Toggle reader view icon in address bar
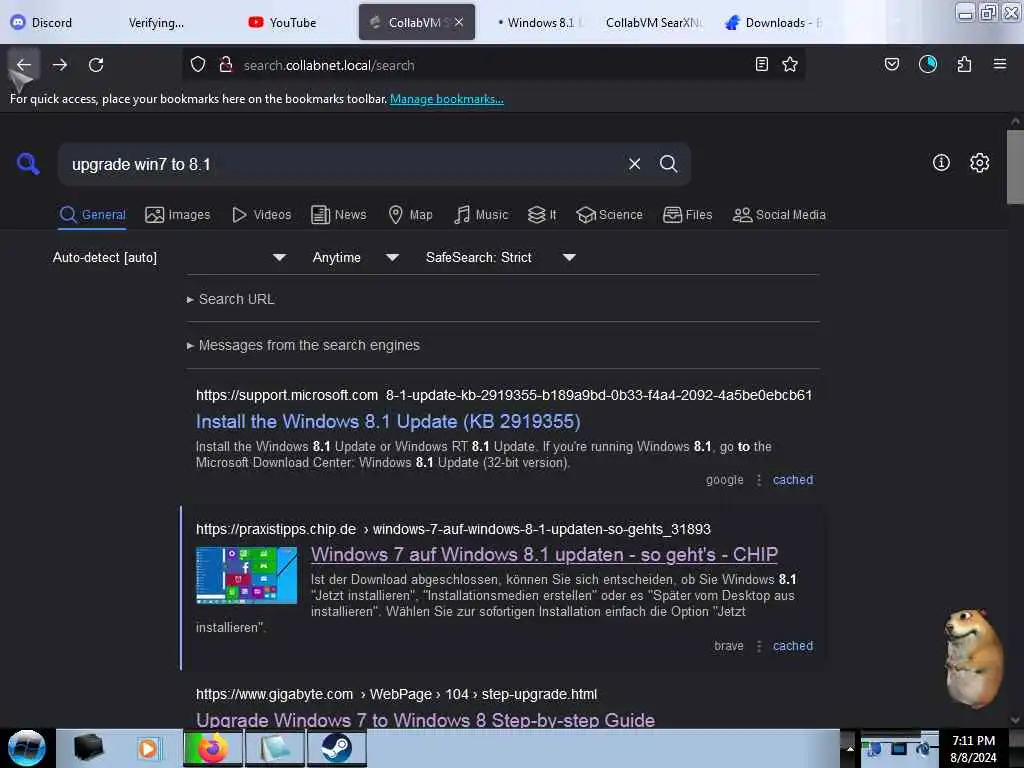The height and width of the screenshot is (768, 1024). click(x=761, y=64)
